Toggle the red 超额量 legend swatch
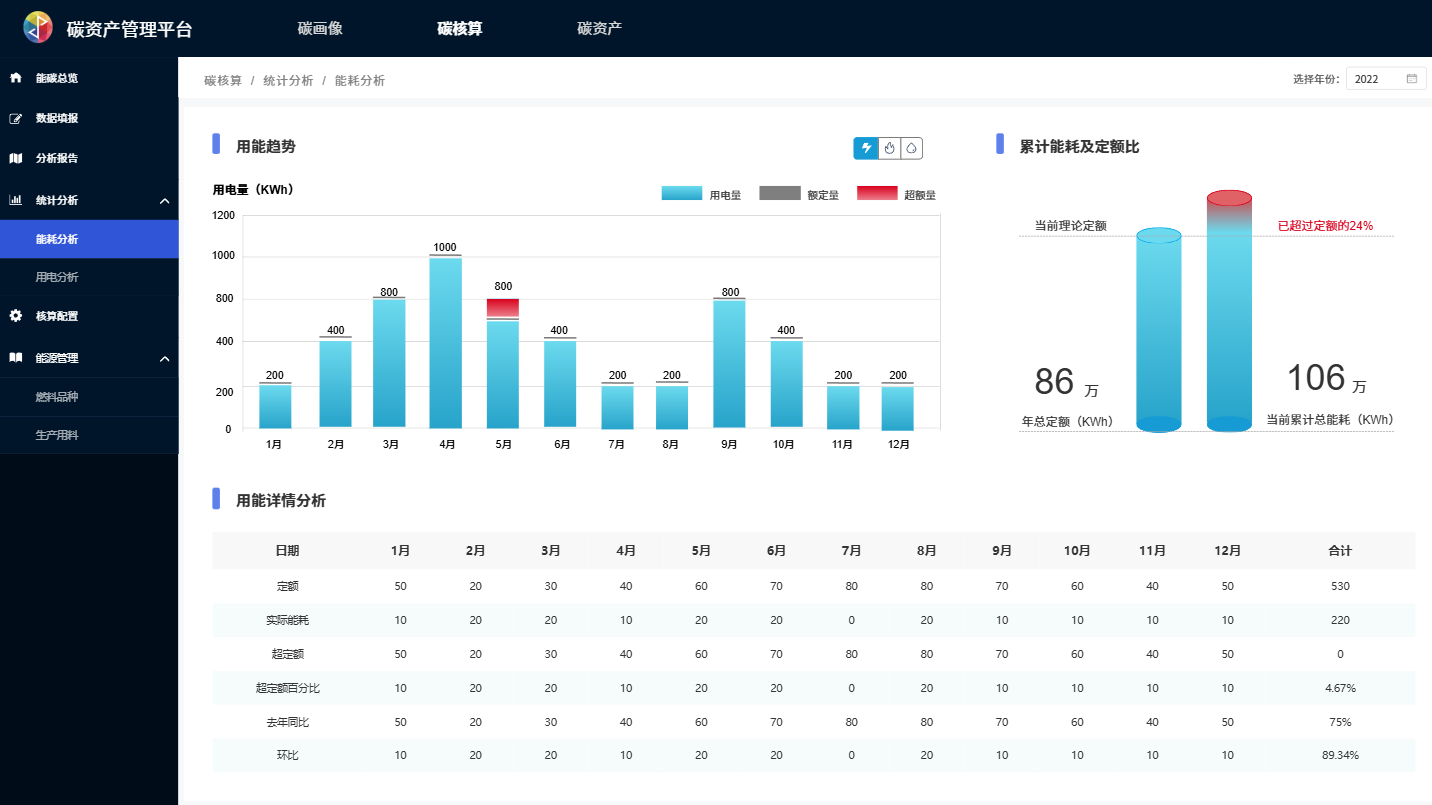1432x805 pixels. tap(877, 193)
